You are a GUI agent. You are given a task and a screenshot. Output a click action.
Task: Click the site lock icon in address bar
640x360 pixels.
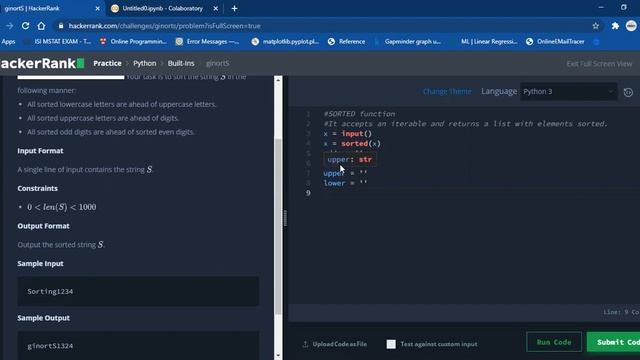(61, 26)
